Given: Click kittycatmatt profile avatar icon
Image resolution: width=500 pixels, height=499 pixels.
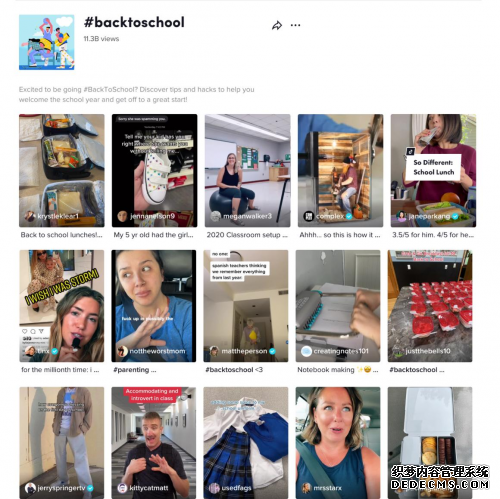Looking at the screenshot, I should [122, 488].
